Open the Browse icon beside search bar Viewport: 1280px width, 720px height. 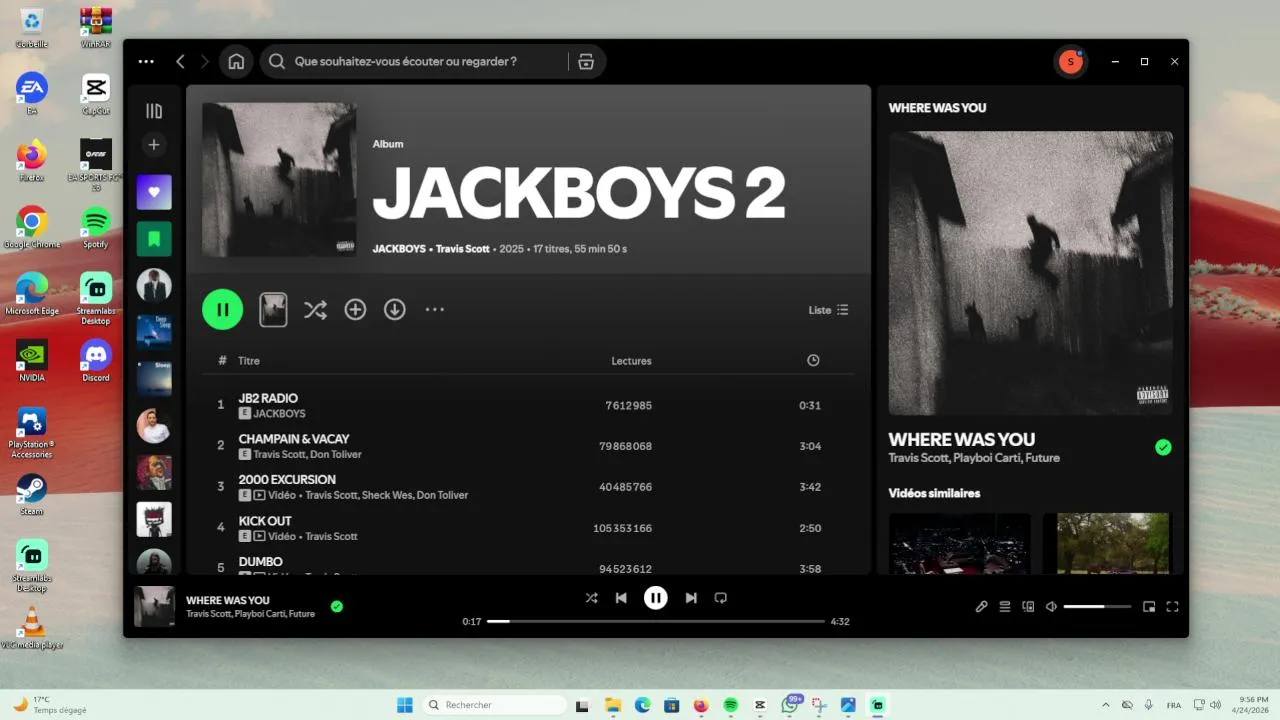tap(586, 61)
